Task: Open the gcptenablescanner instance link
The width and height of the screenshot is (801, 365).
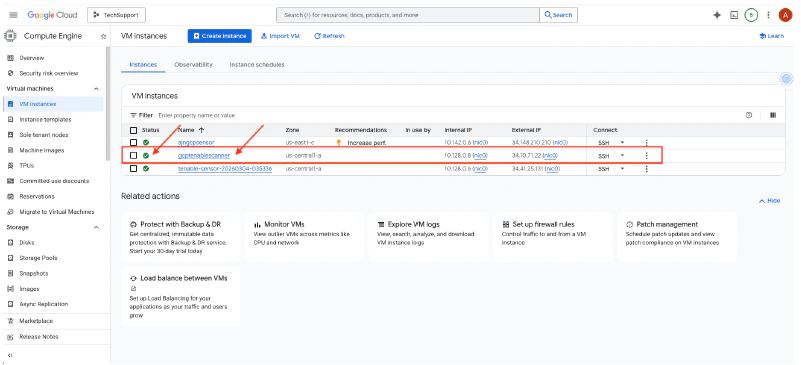Action: (204, 155)
